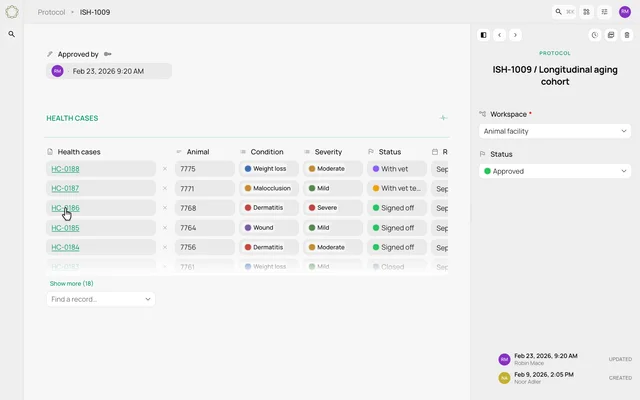
Task: Open the top-right search bar
Action: point(564,12)
